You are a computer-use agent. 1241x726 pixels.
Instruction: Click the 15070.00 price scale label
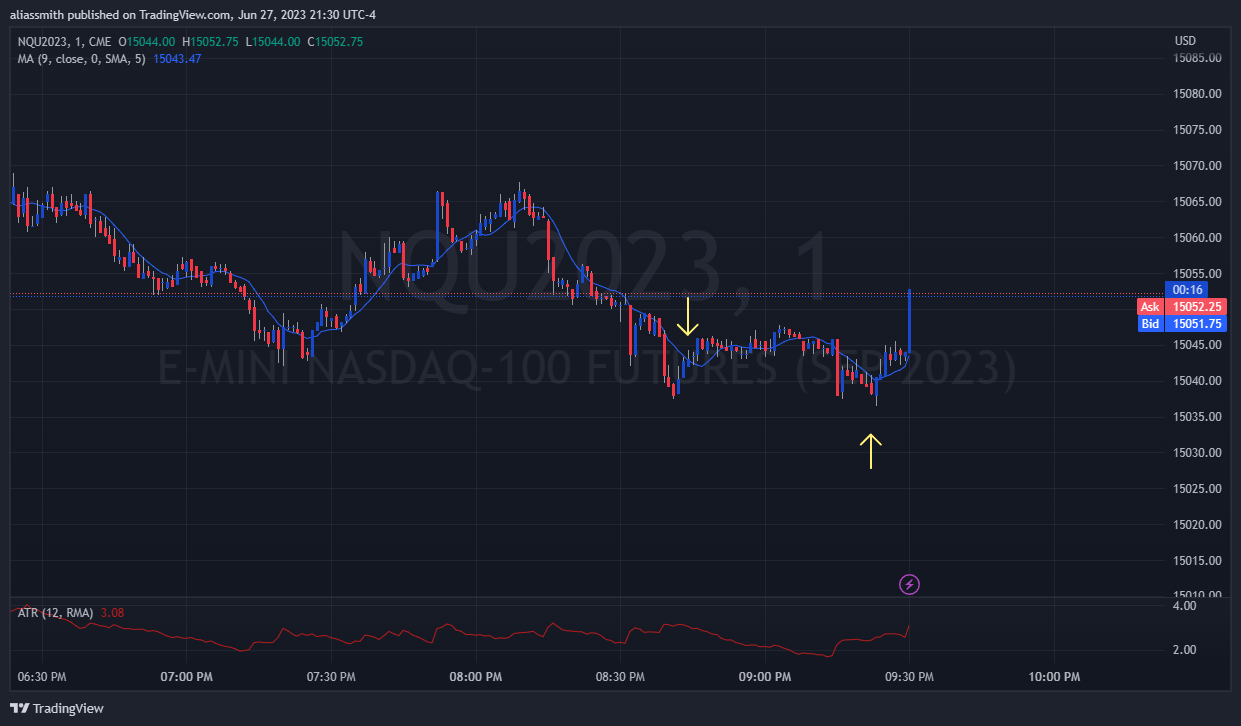[x=1197, y=166]
